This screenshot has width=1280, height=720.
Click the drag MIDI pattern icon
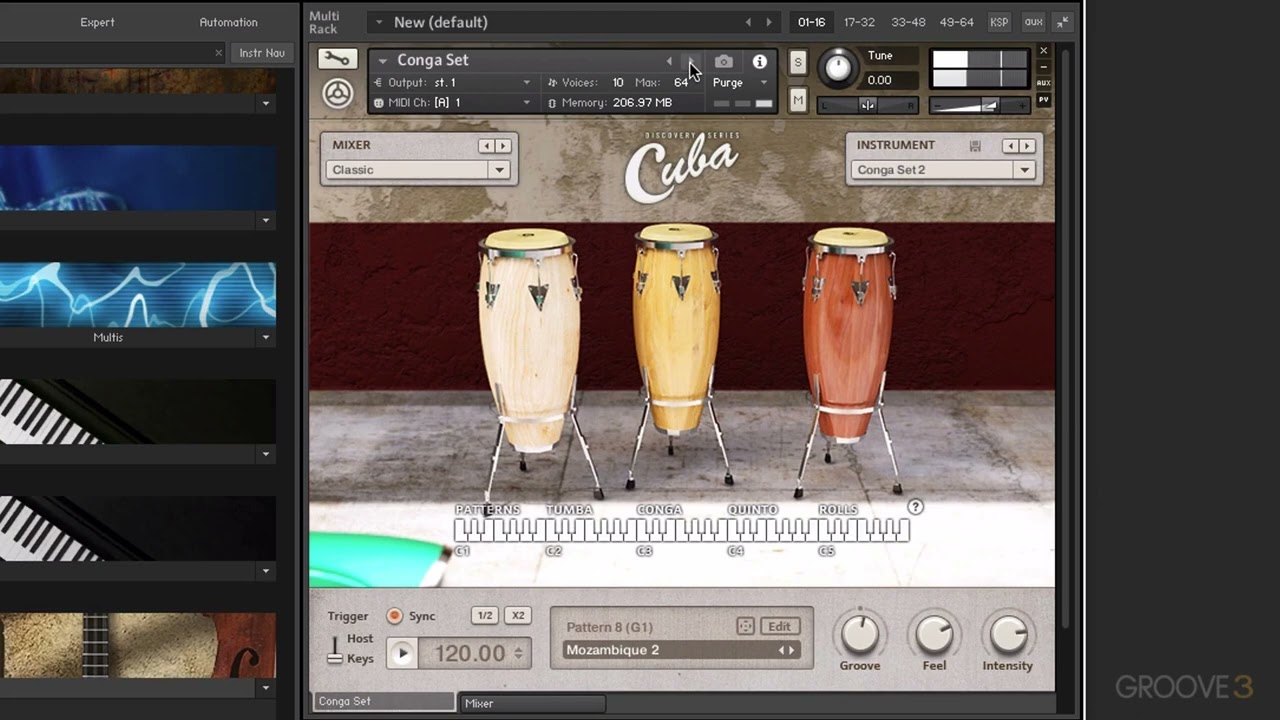pos(745,627)
